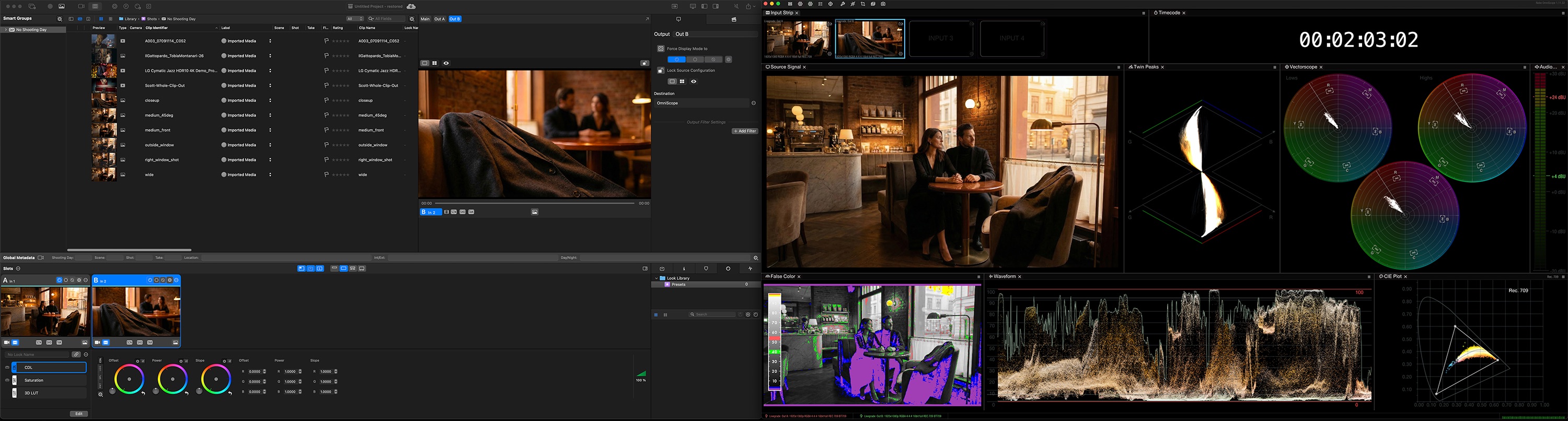
Task: Click the Edit button below nodes
Action: (x=78, y=414)
